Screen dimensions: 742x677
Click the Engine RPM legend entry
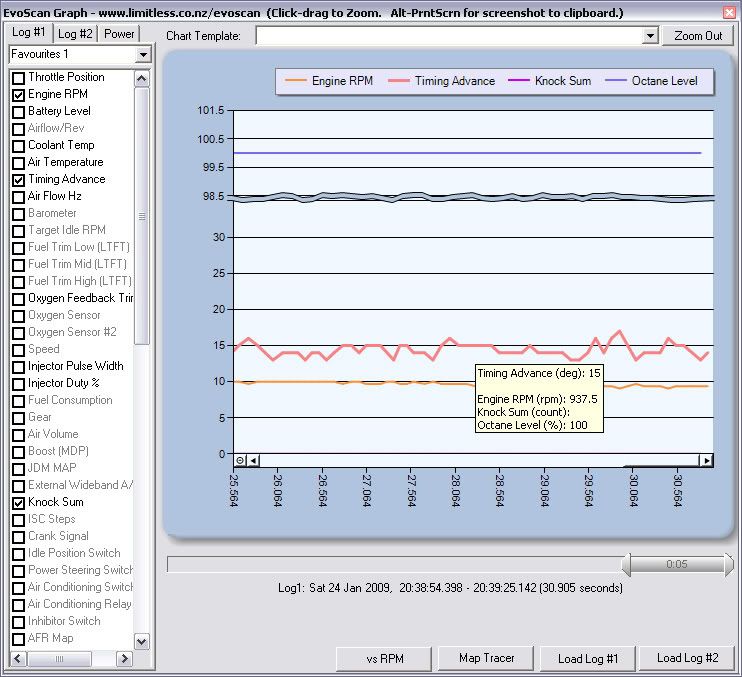coord(329,81)
